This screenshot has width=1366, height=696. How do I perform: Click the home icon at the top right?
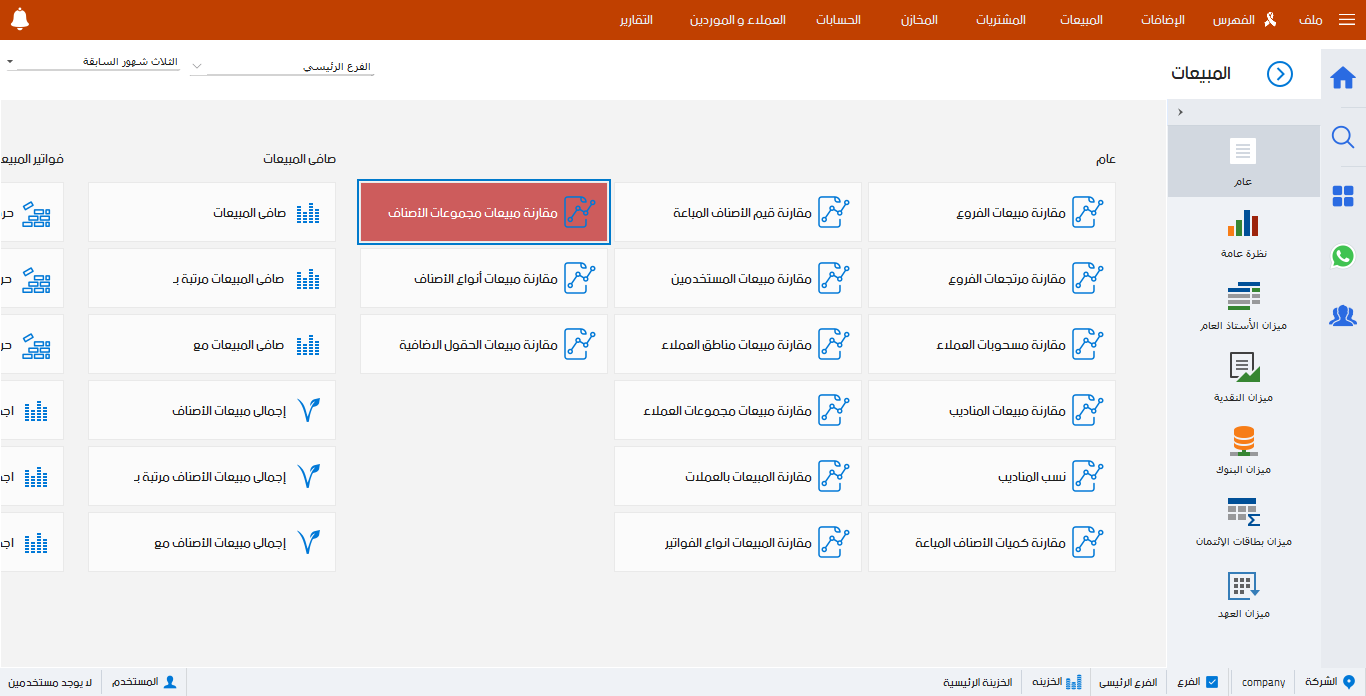click(1343, 76)
